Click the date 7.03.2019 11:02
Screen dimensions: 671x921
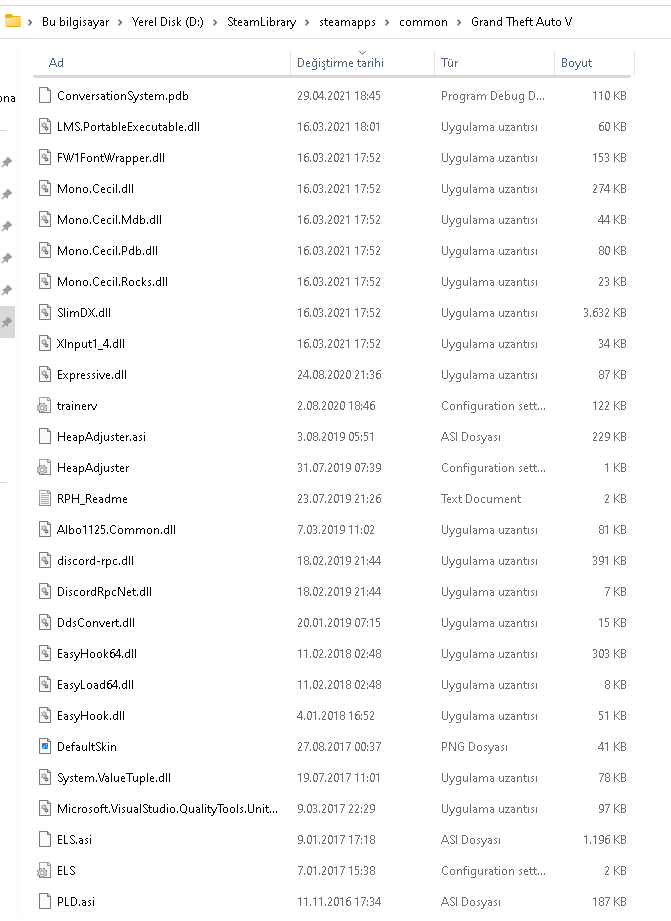tap(336, 529)
